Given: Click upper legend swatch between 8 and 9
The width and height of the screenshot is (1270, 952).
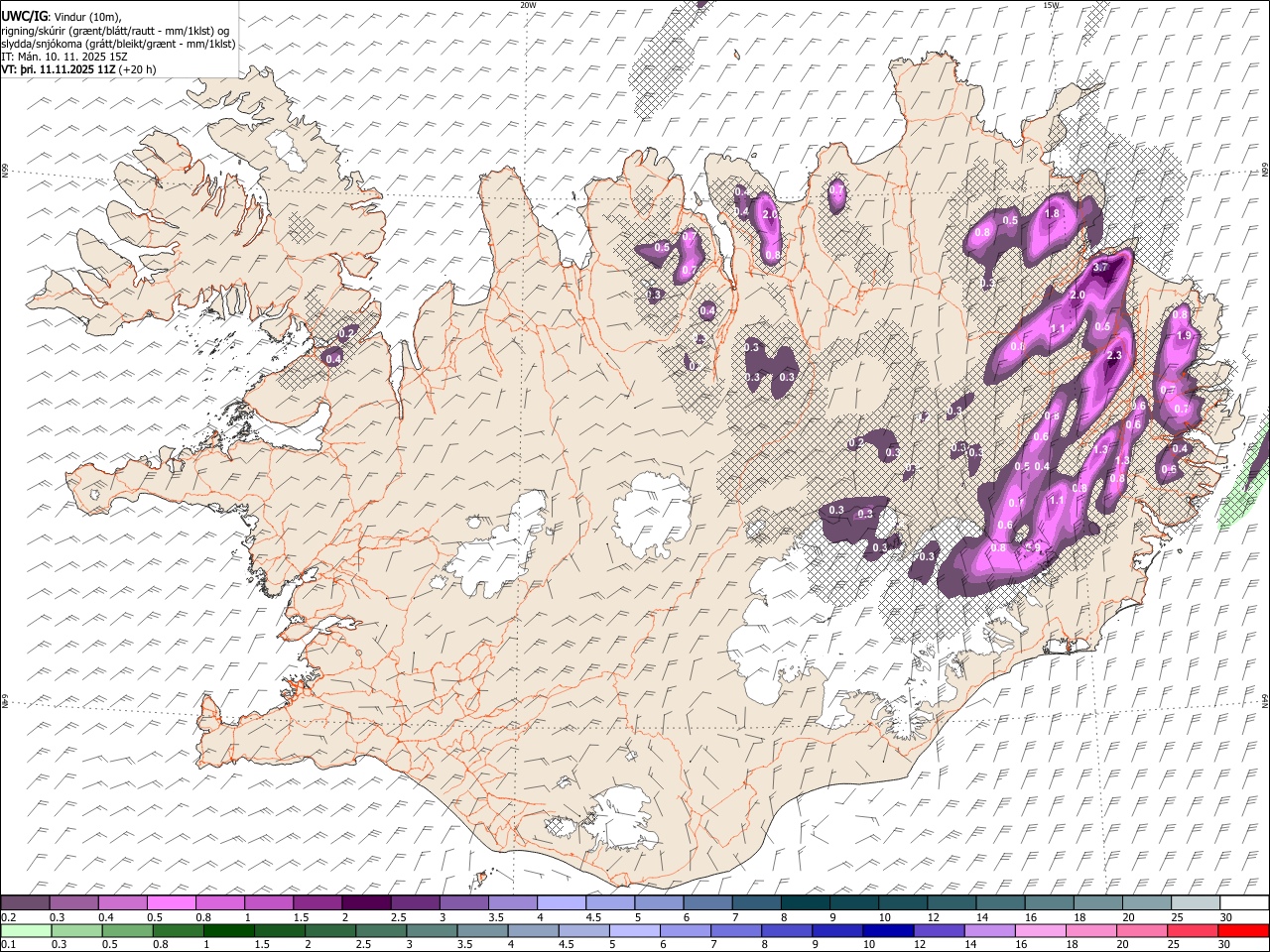Looking at the screenshot, I should 806,902.
